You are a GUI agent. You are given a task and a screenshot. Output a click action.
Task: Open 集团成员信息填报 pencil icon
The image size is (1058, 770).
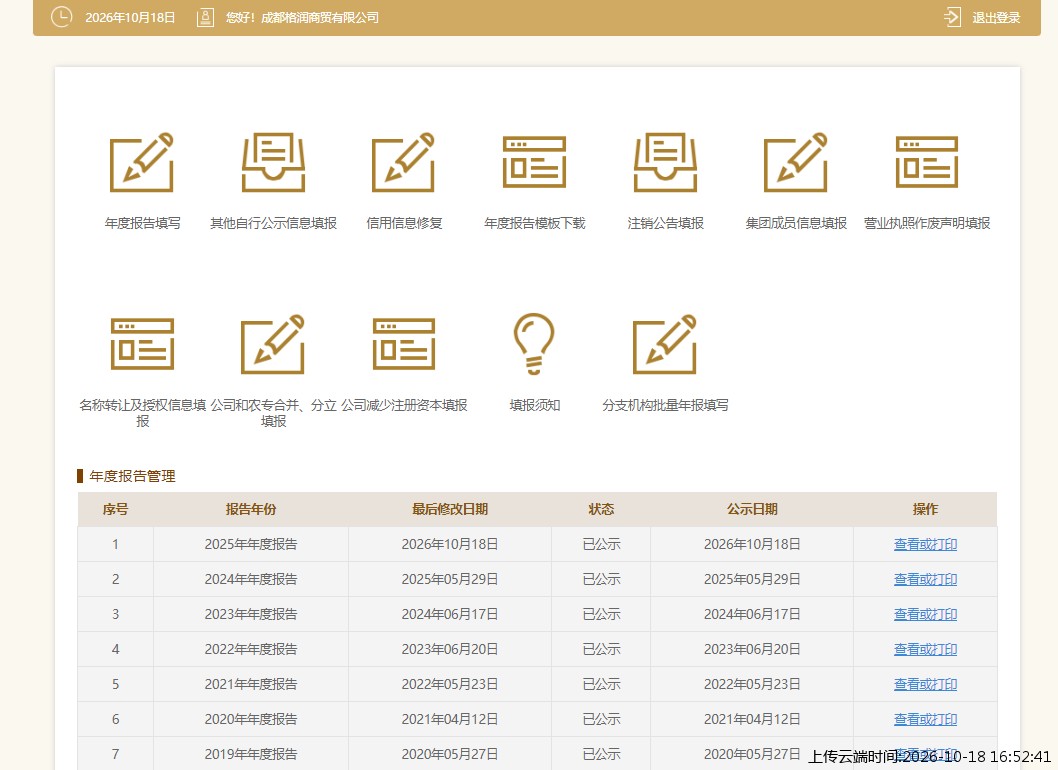click(x=796, y=163)
